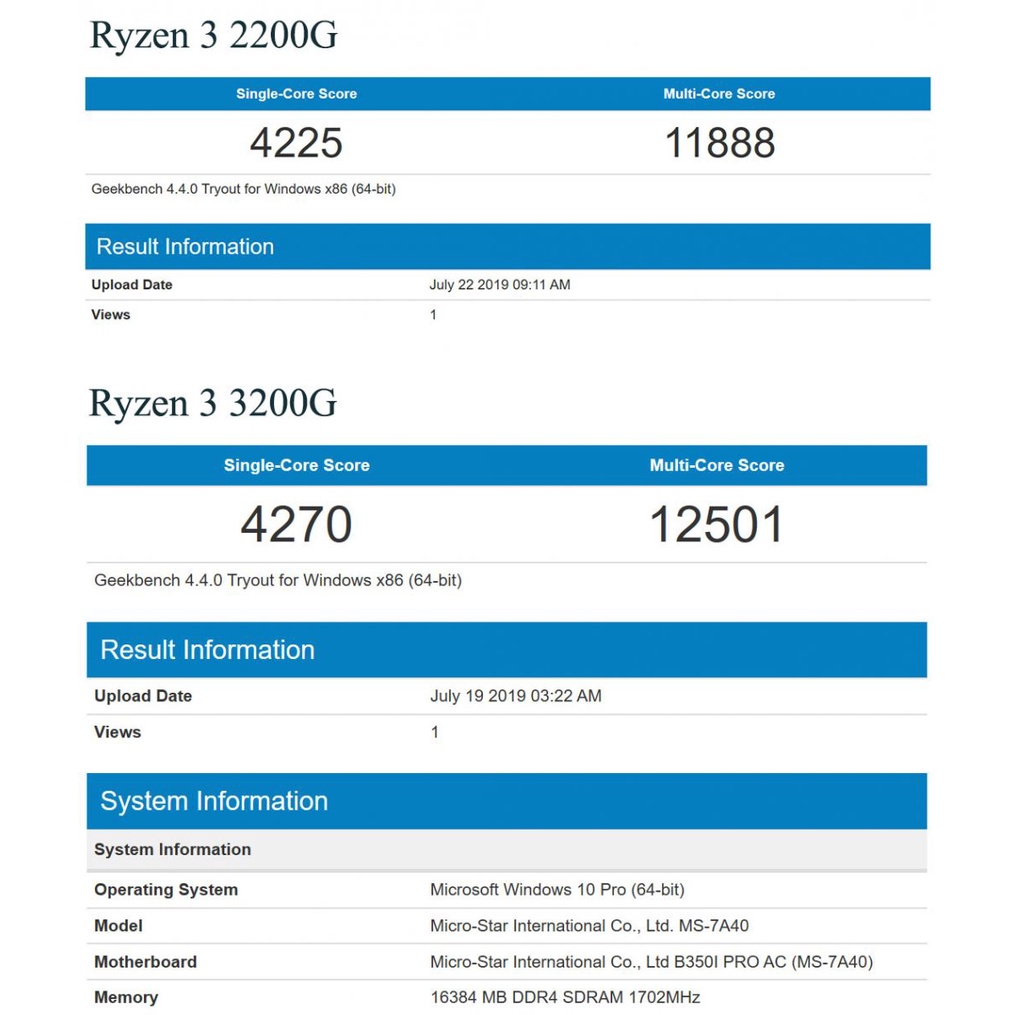Screen dimensions: 1015x1015
Task: Click the Ryzen 3 3200G heading
Action: coord(213,403)
